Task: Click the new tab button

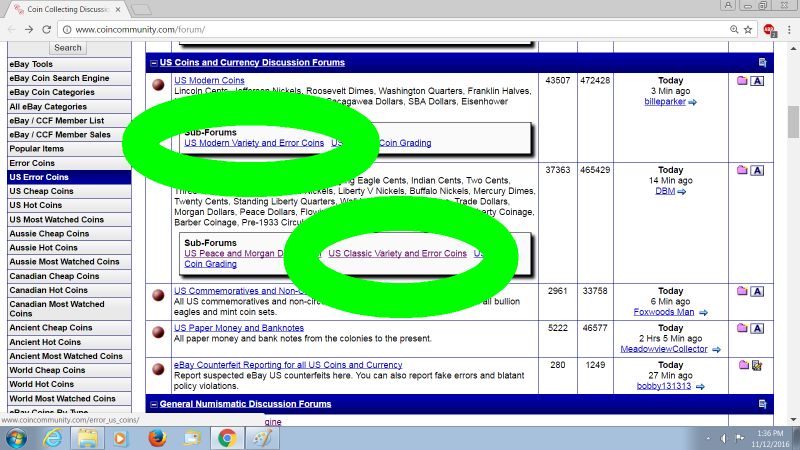Action: (x=140, y=9)
